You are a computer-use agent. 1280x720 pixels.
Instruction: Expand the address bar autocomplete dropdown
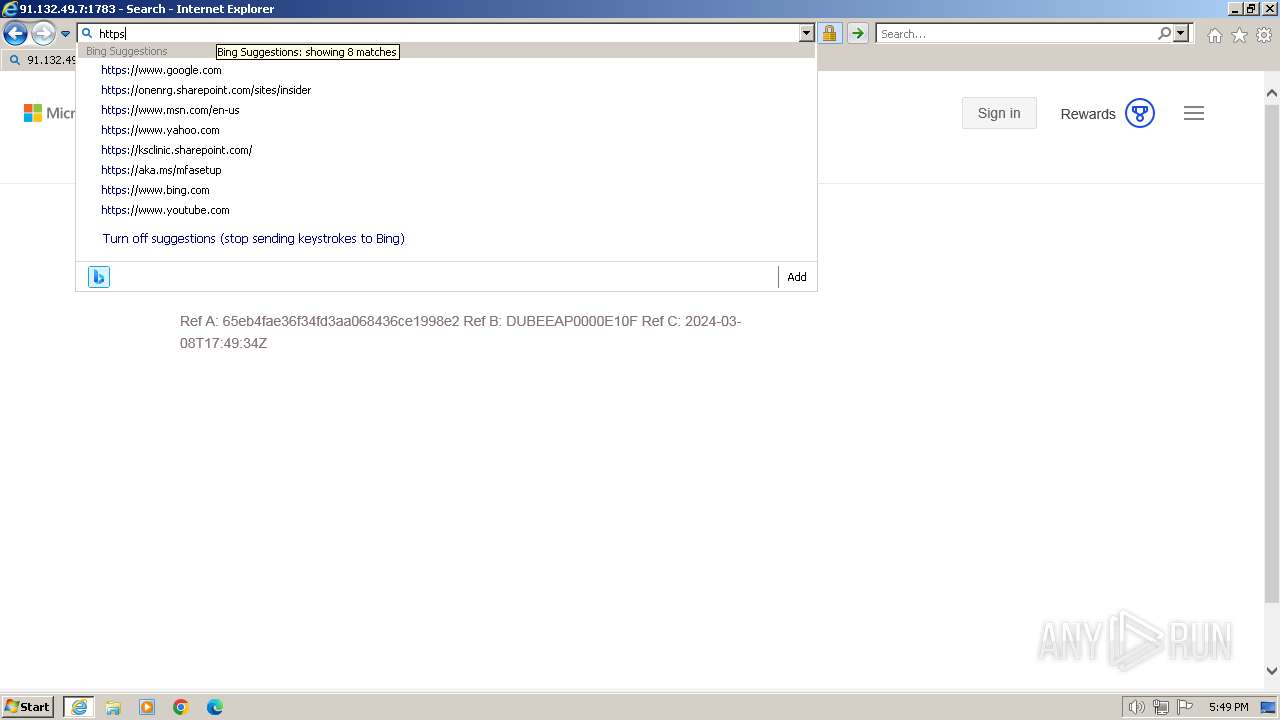[806, 33]
